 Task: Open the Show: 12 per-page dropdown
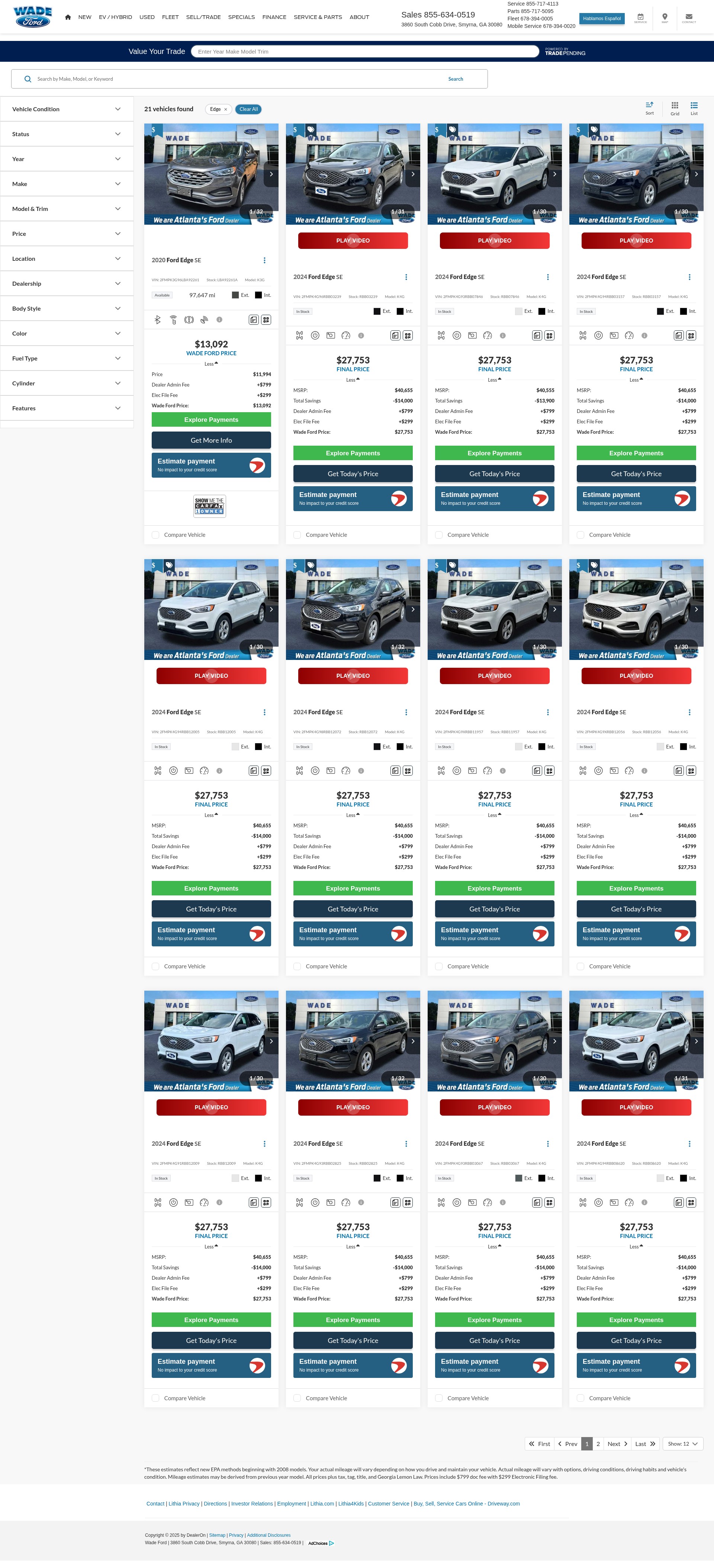pyautogui.click(x=682, y=1444)
